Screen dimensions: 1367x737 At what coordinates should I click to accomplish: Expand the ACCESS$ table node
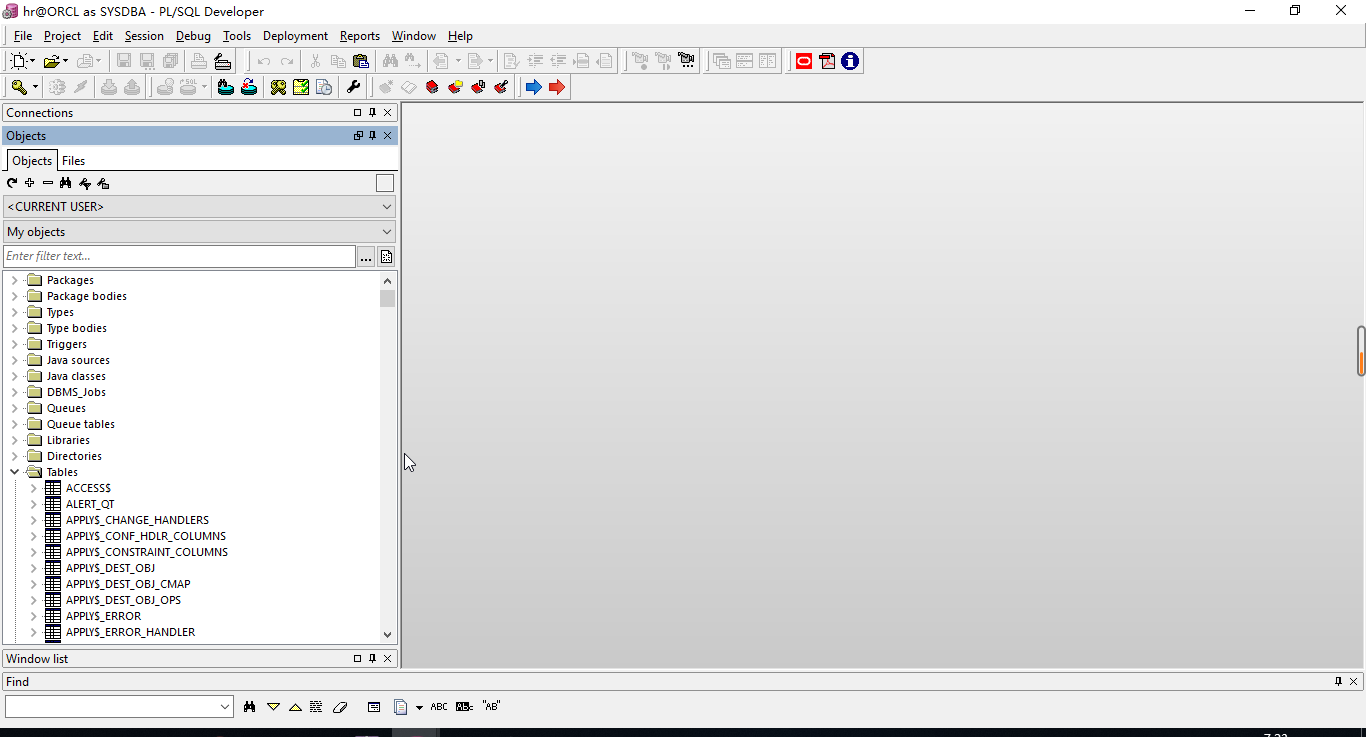(x=33, y=488)
